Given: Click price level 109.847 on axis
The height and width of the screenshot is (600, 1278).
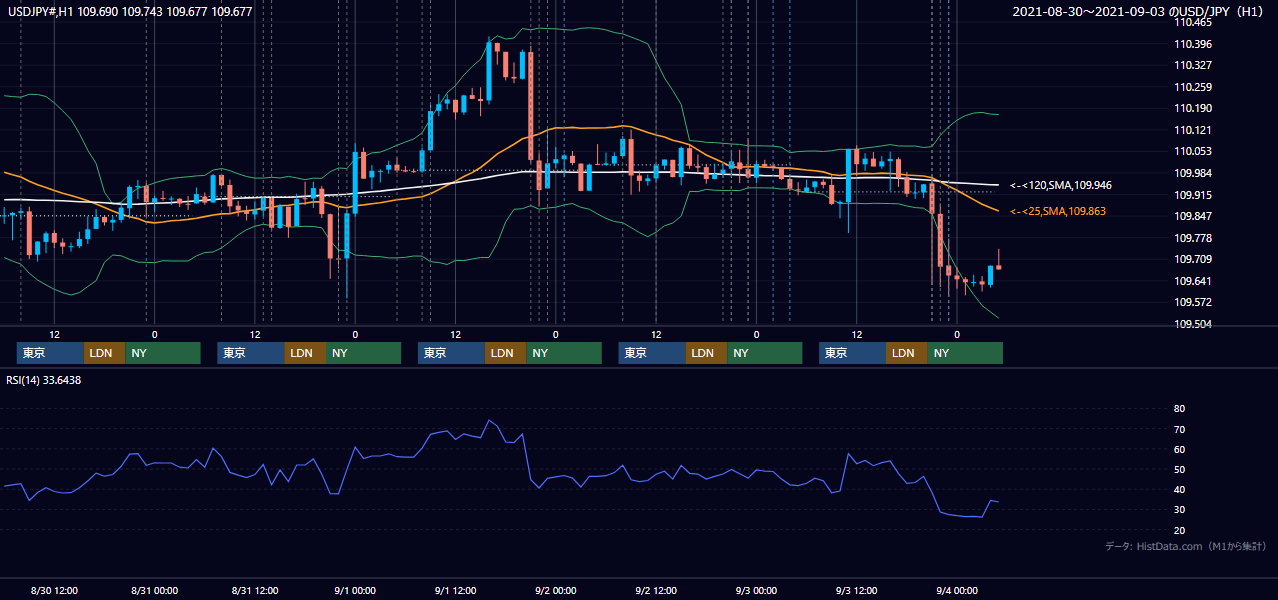Looking at the screenshot, I should pos(1193,217).
